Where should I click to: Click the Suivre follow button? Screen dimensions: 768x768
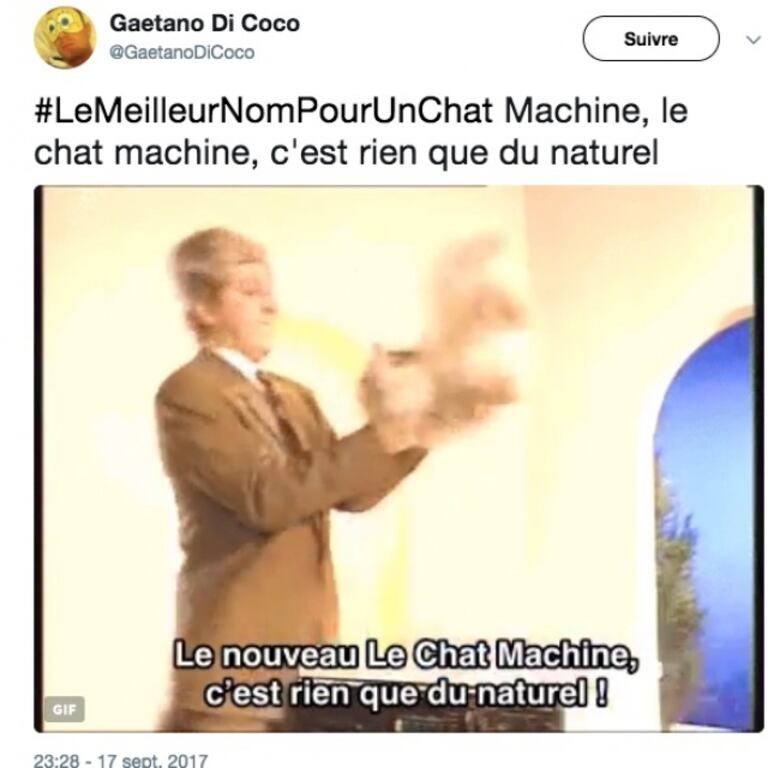[x=650, y=39]
